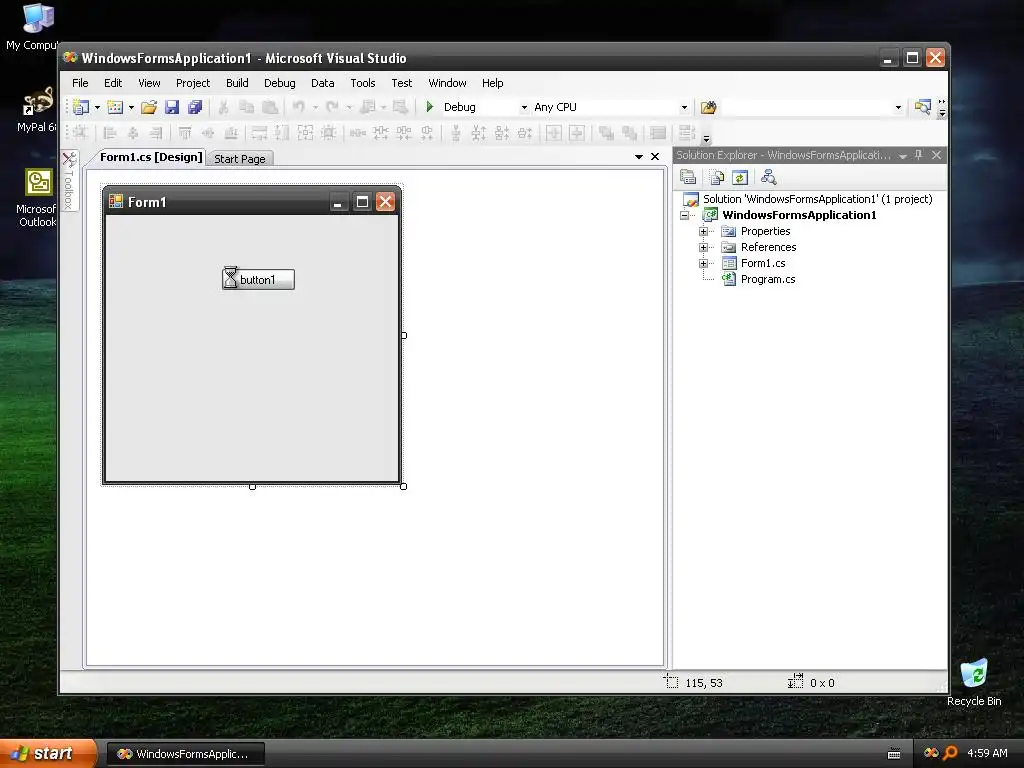Open the collapsed Toolbox side panel
The height and width of the screenshot is (768, 1024).
point(70,181)
